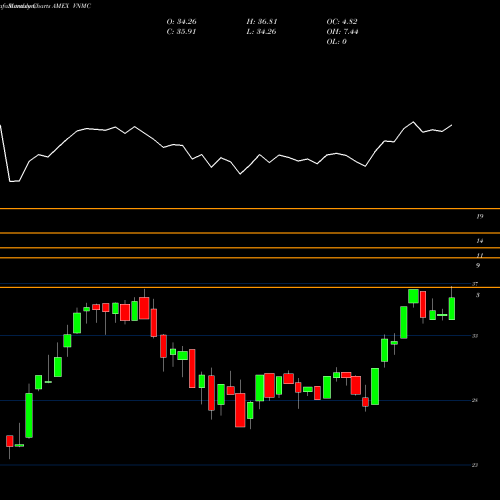Click the high price value H: 36.81
The width and height of the screenshot is (500, 500).
pos(262,22)
